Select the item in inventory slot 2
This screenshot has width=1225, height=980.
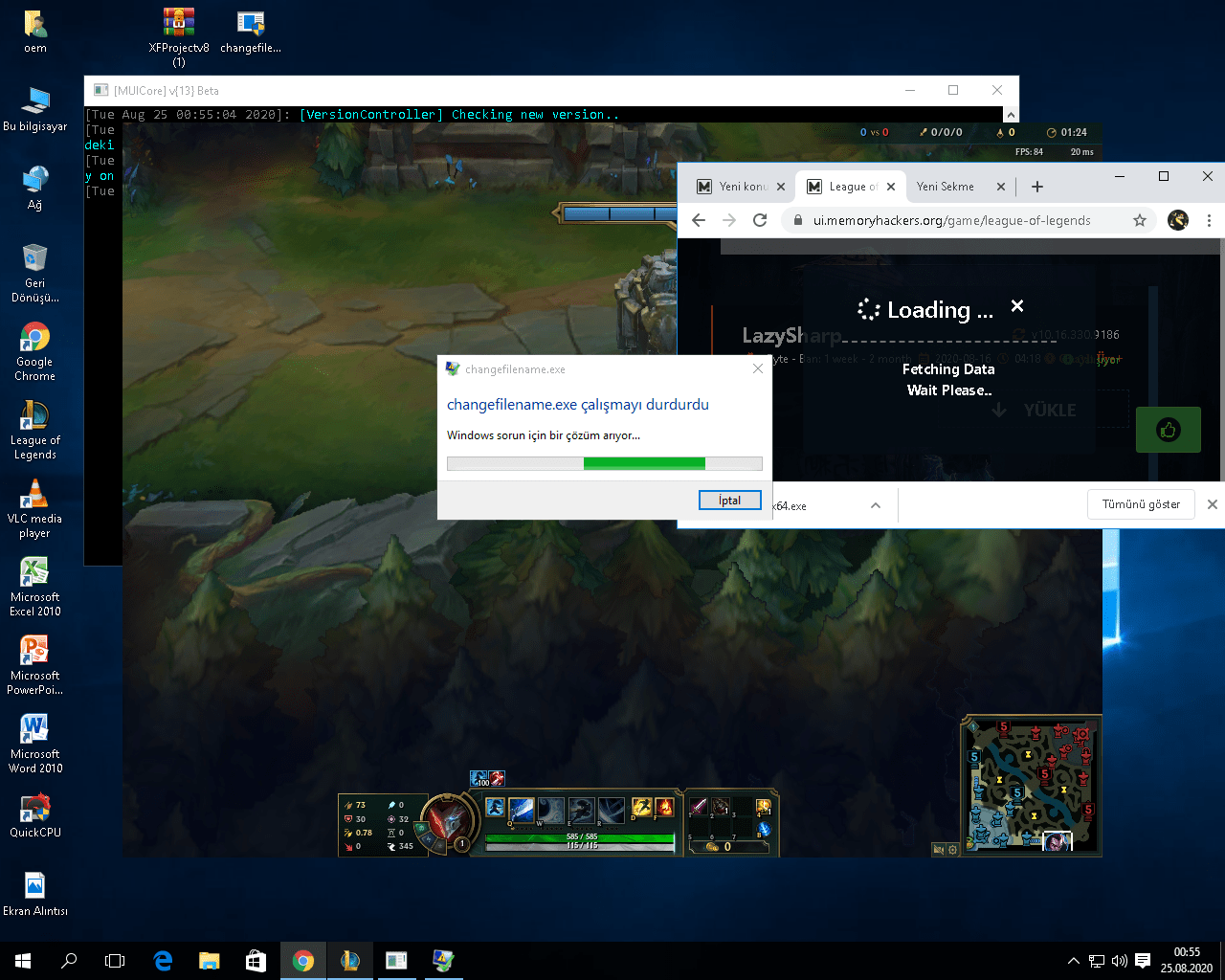[721, 807]
